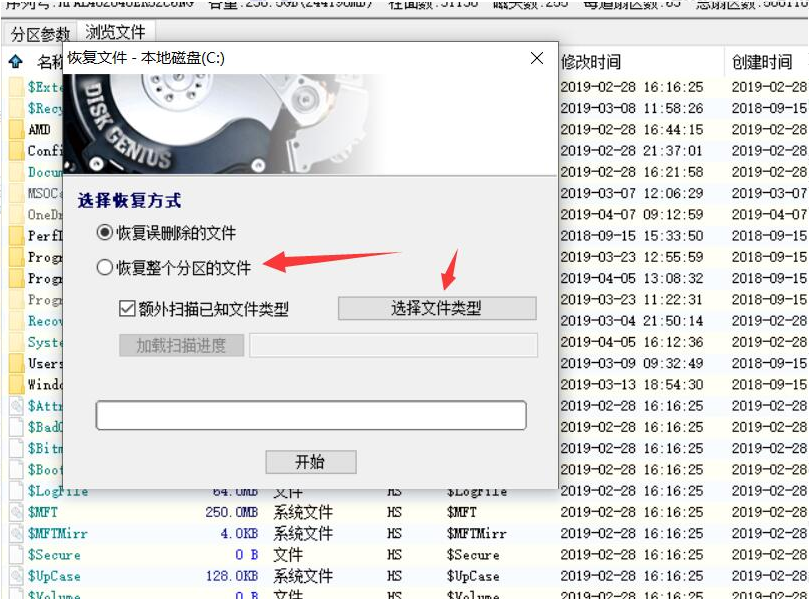Screen dimensions: 809x599
Task: Click modified time 2019-03-09 09:32:49
Action: [x=632, y=363]
